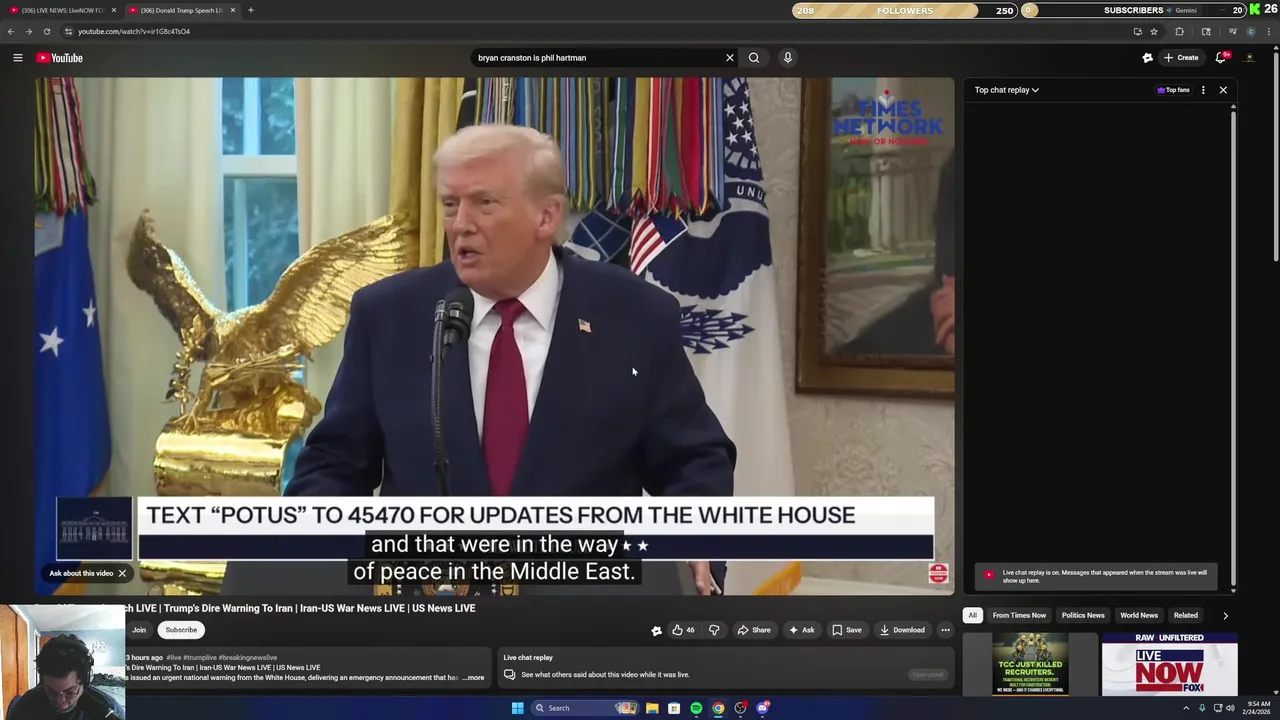1280x720 pixels.
Task: Click the browser address bar URL
Action: tap(134, 31)
